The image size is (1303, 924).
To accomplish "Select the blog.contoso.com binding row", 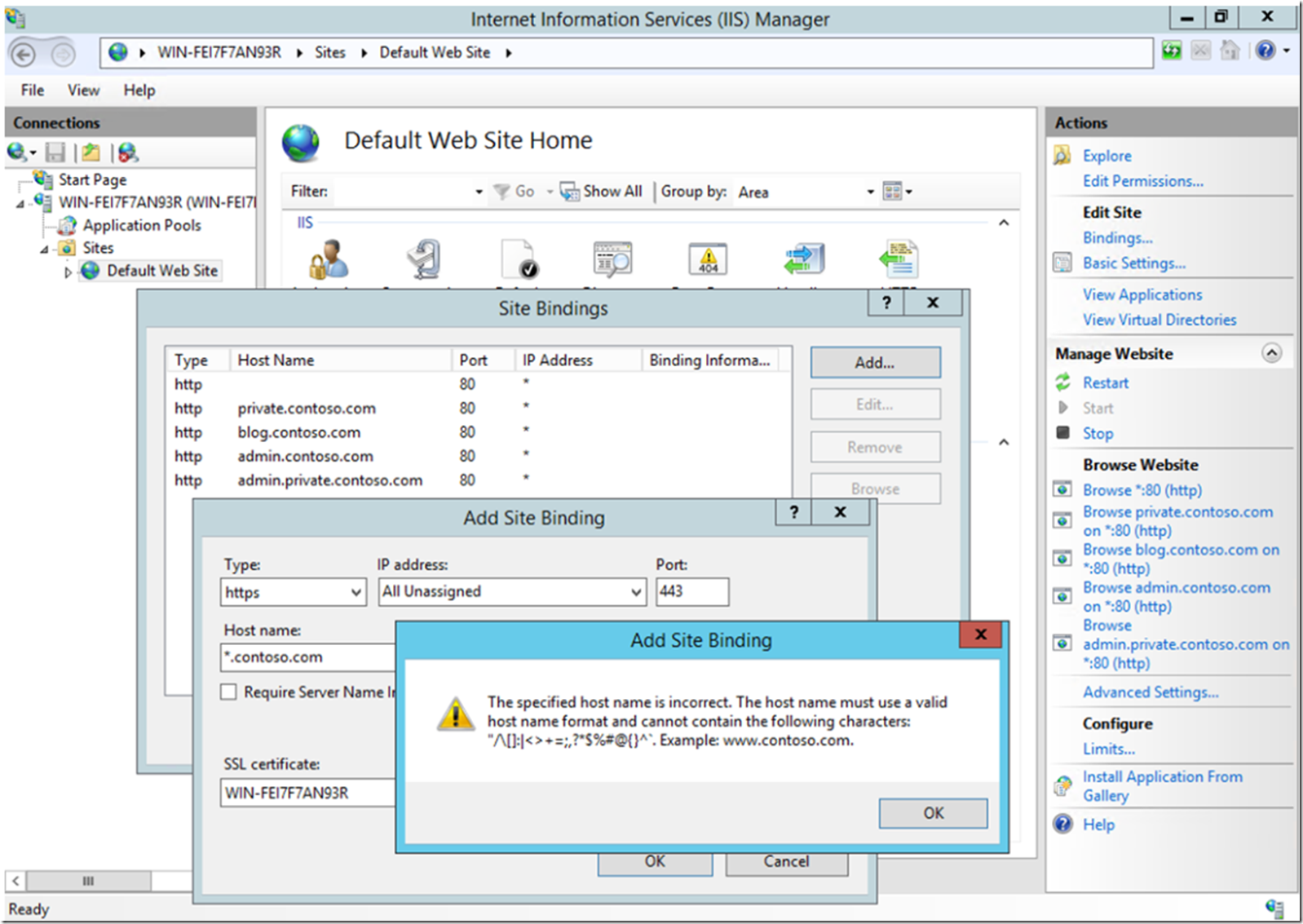I will click(x=477, y=432).
